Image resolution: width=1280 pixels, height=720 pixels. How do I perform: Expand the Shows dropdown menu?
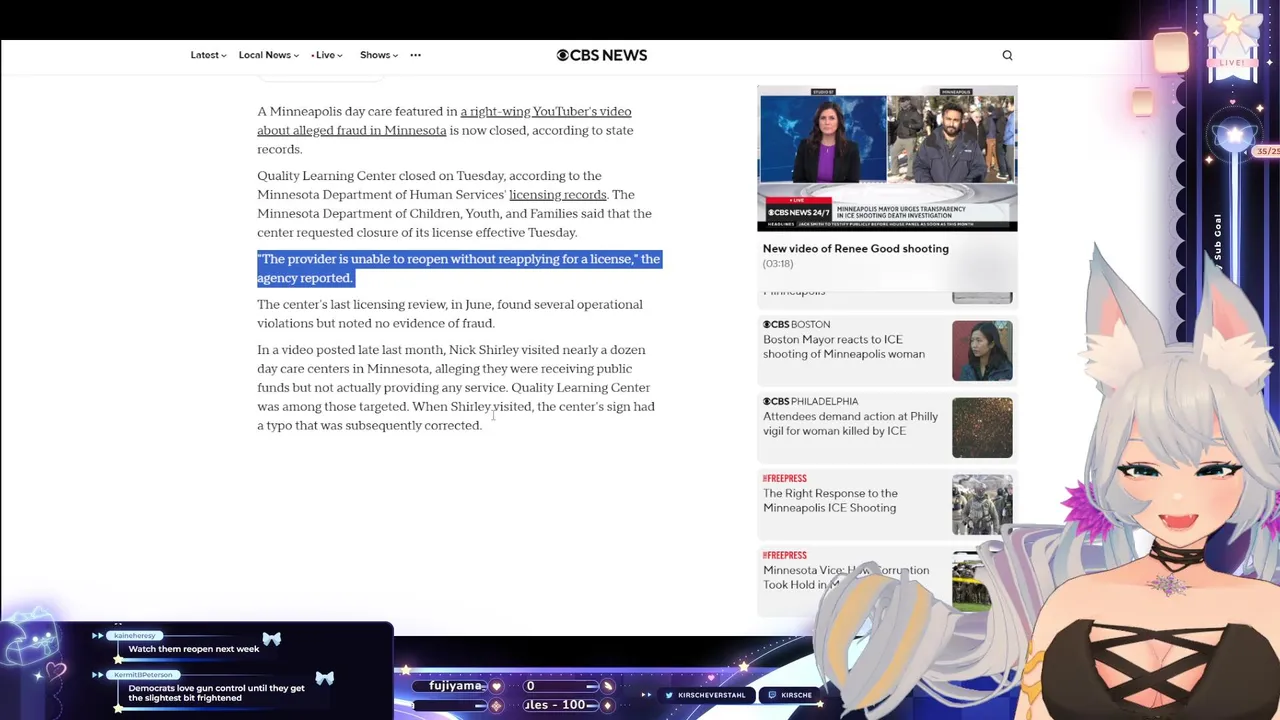[378, 55]
